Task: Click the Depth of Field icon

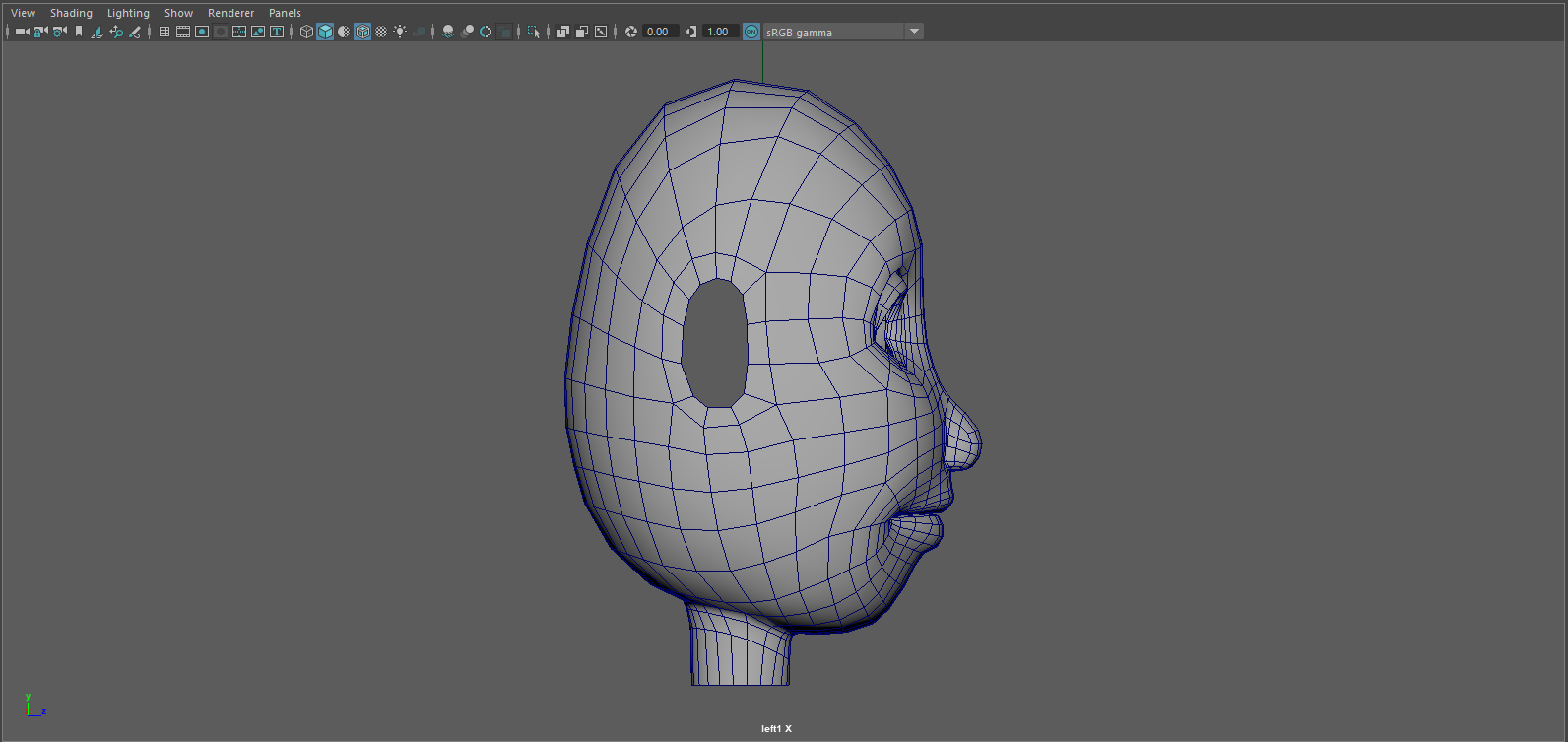Action: coord(504,32)
